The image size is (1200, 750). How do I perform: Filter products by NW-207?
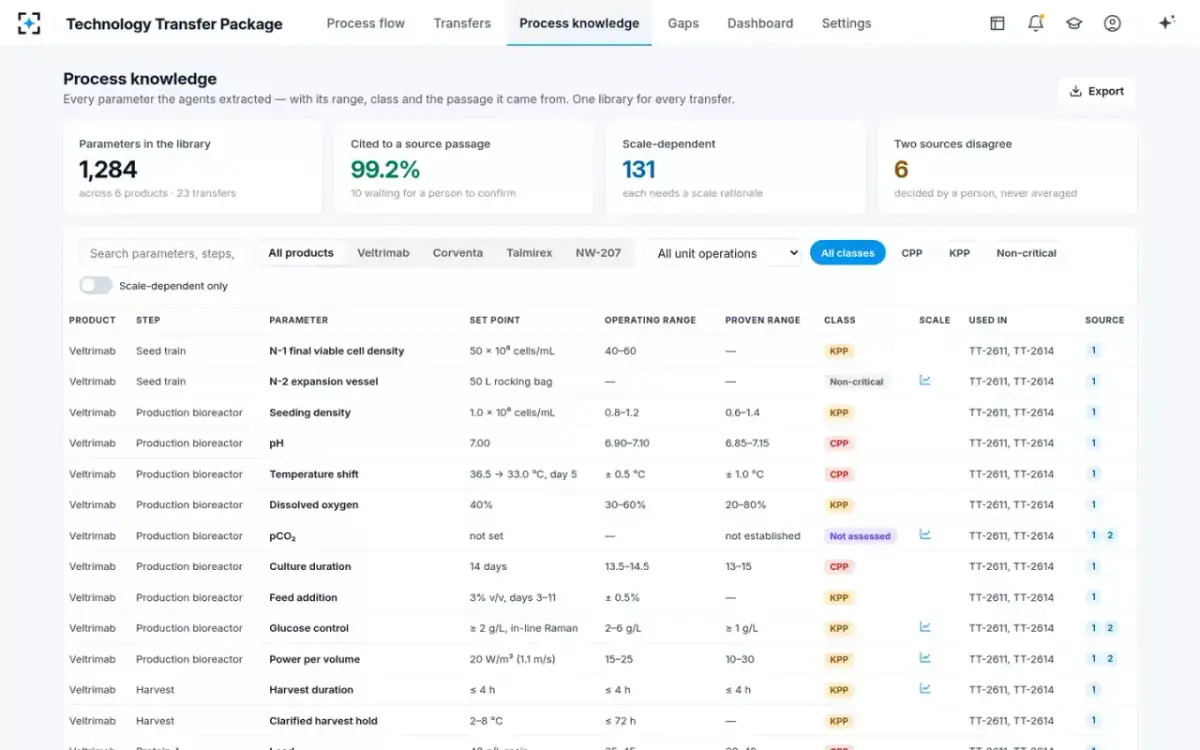click(598, 253)
